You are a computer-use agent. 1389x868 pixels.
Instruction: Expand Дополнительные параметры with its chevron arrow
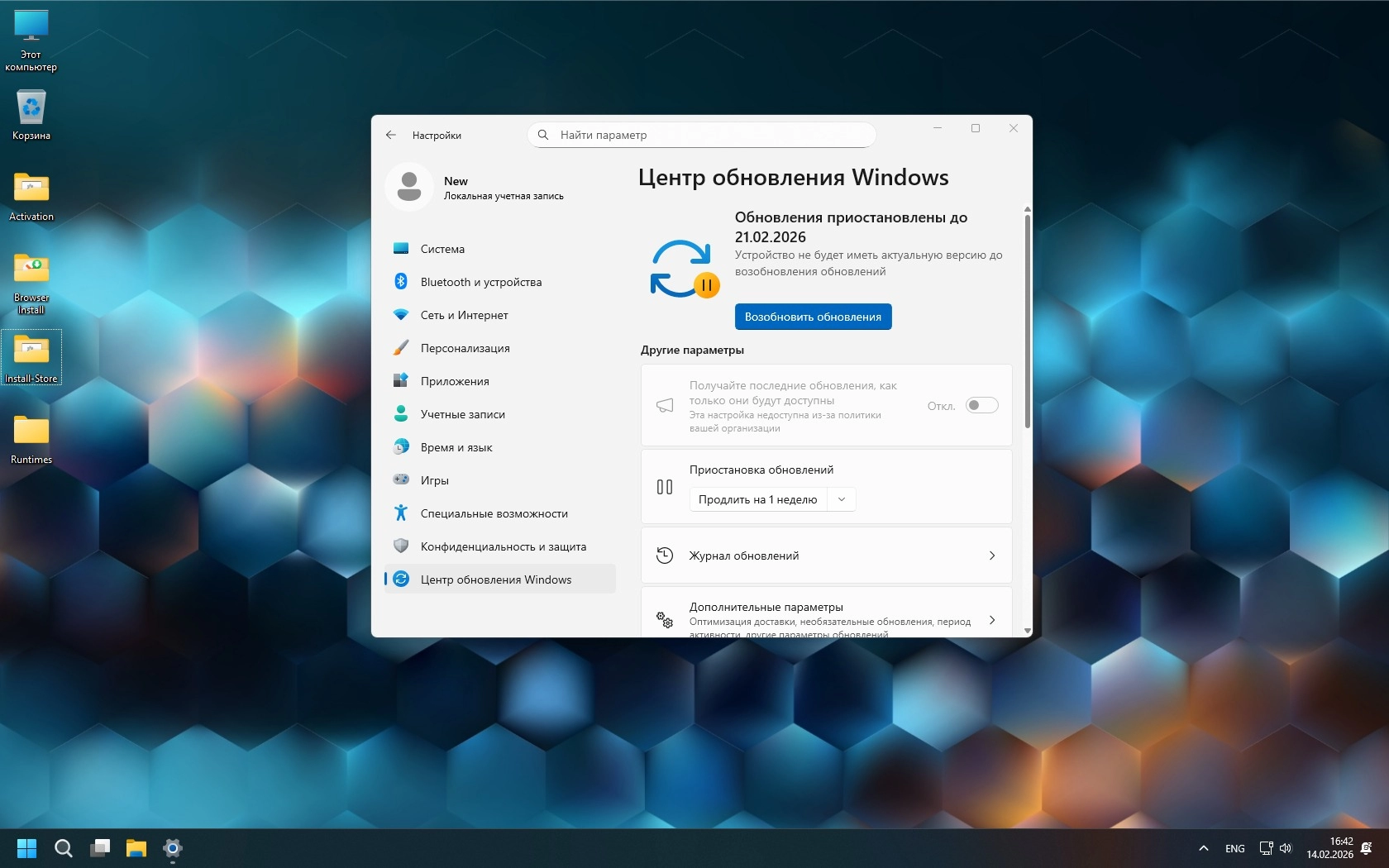click(x=992, y=620)
